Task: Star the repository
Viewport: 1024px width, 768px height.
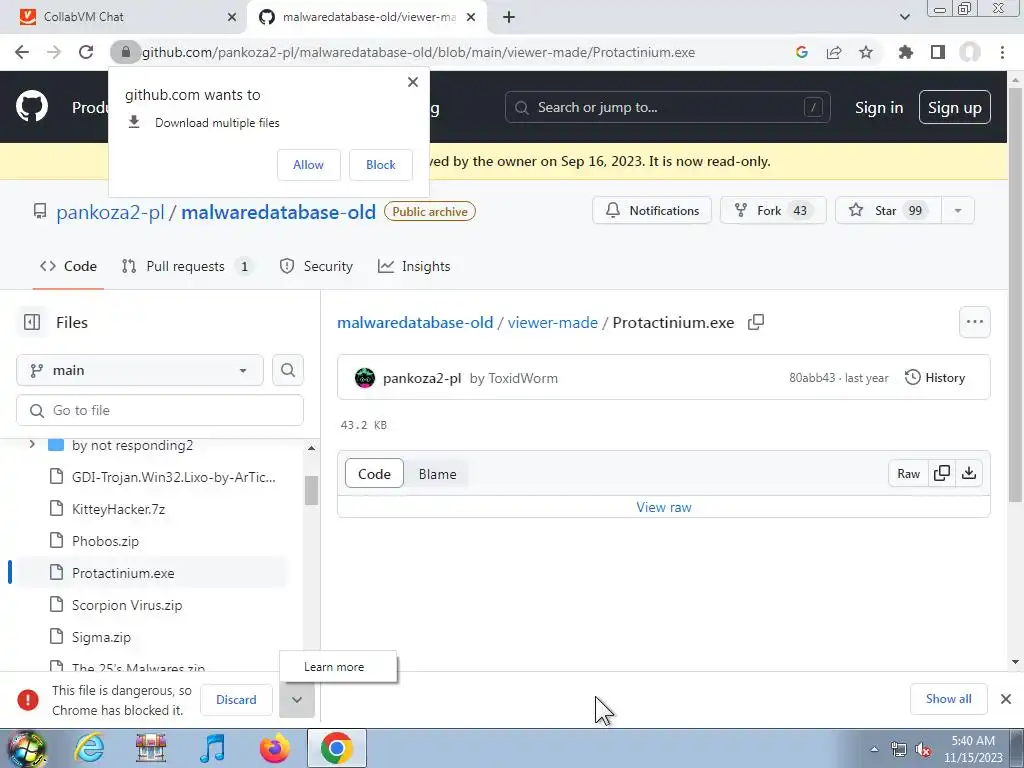Action: [x=888, y=210]
